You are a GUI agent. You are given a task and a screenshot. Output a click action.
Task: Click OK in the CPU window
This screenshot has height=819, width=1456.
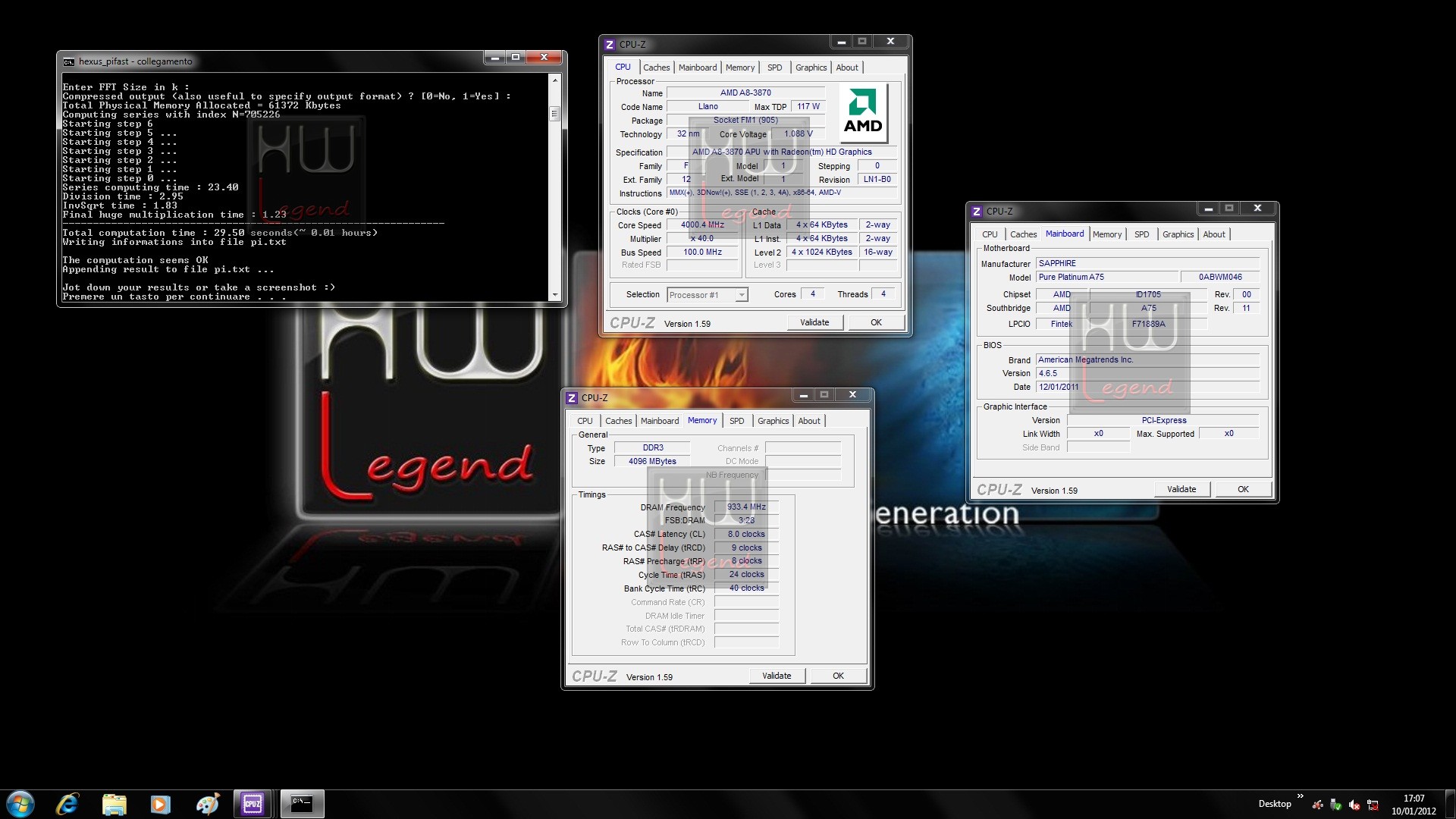point(876,322)
